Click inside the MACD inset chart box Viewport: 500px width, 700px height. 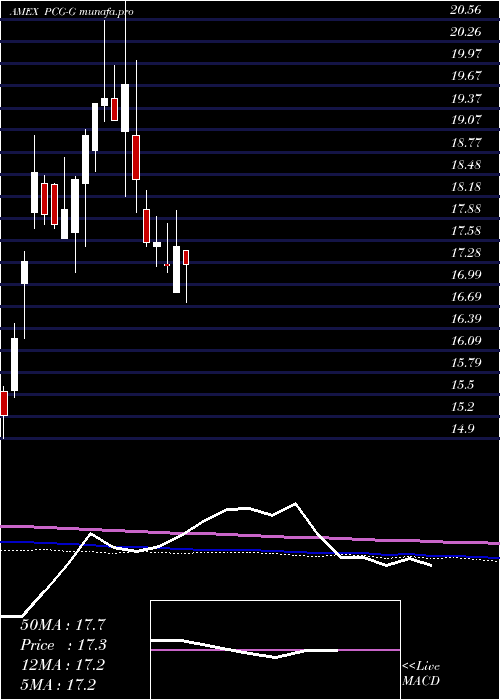(x=275, y=650)
